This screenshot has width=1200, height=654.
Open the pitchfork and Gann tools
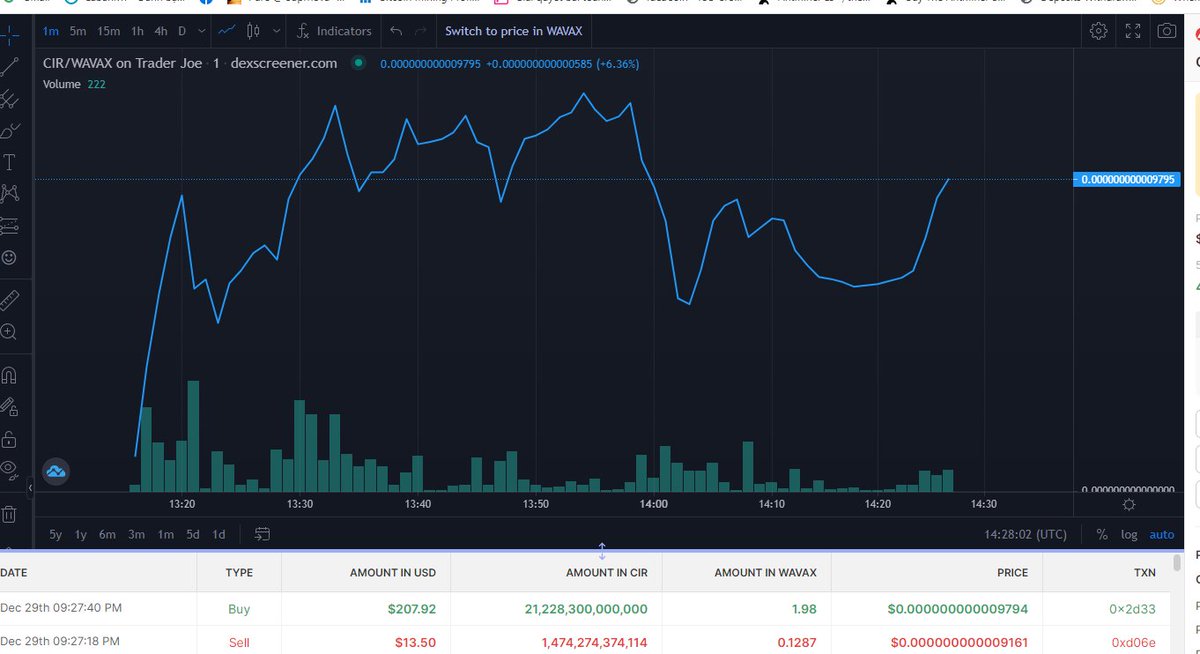coord(9,98)
